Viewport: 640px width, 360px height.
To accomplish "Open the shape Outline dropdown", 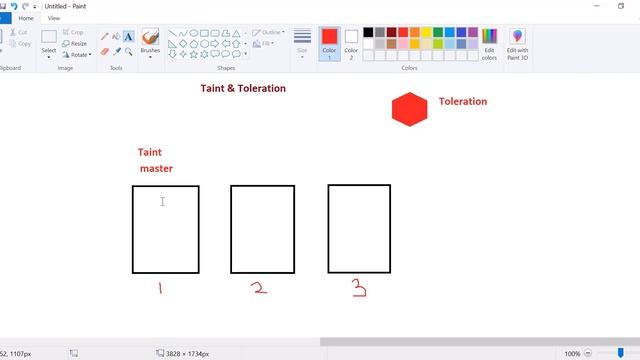I will (268, 32).
